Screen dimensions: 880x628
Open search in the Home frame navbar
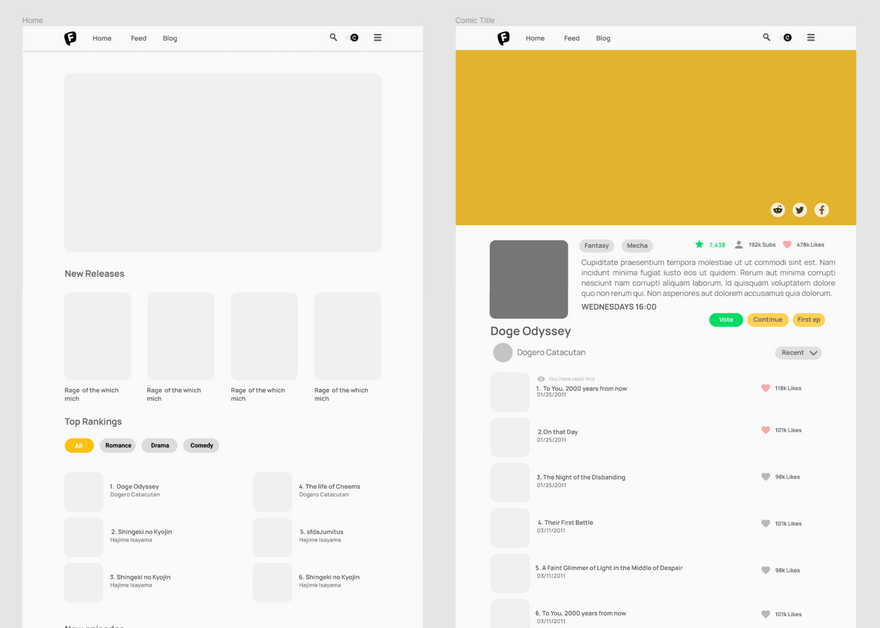pyautogui.click(x=333, y=38)
